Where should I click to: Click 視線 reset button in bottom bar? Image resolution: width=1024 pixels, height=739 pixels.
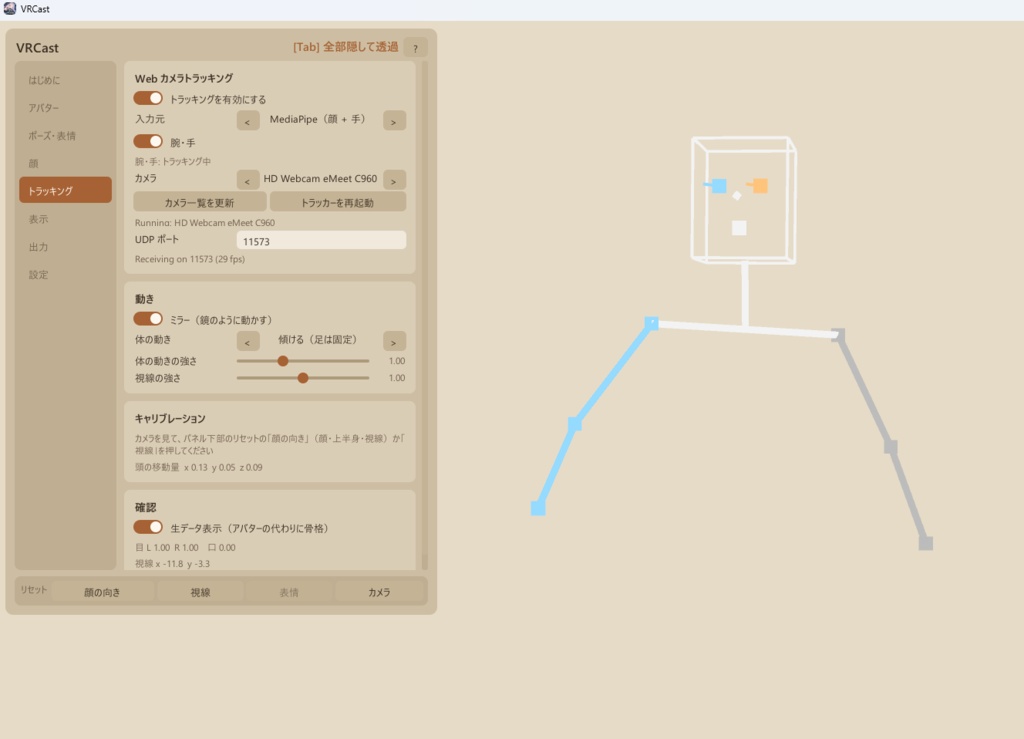click(200, 592)
